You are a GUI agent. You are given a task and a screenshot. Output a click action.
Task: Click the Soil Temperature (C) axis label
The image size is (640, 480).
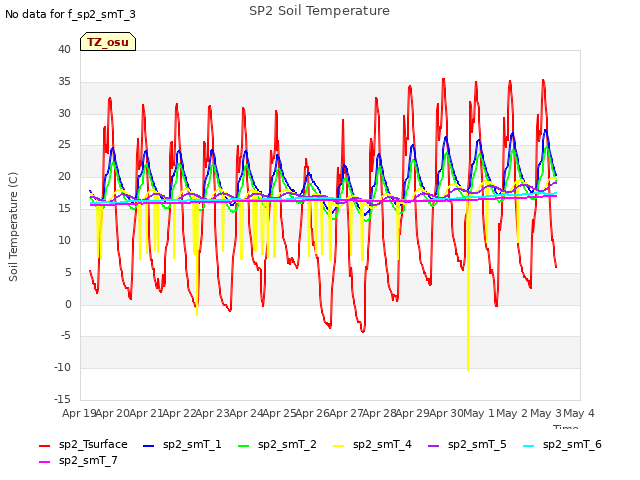point(13,227)
